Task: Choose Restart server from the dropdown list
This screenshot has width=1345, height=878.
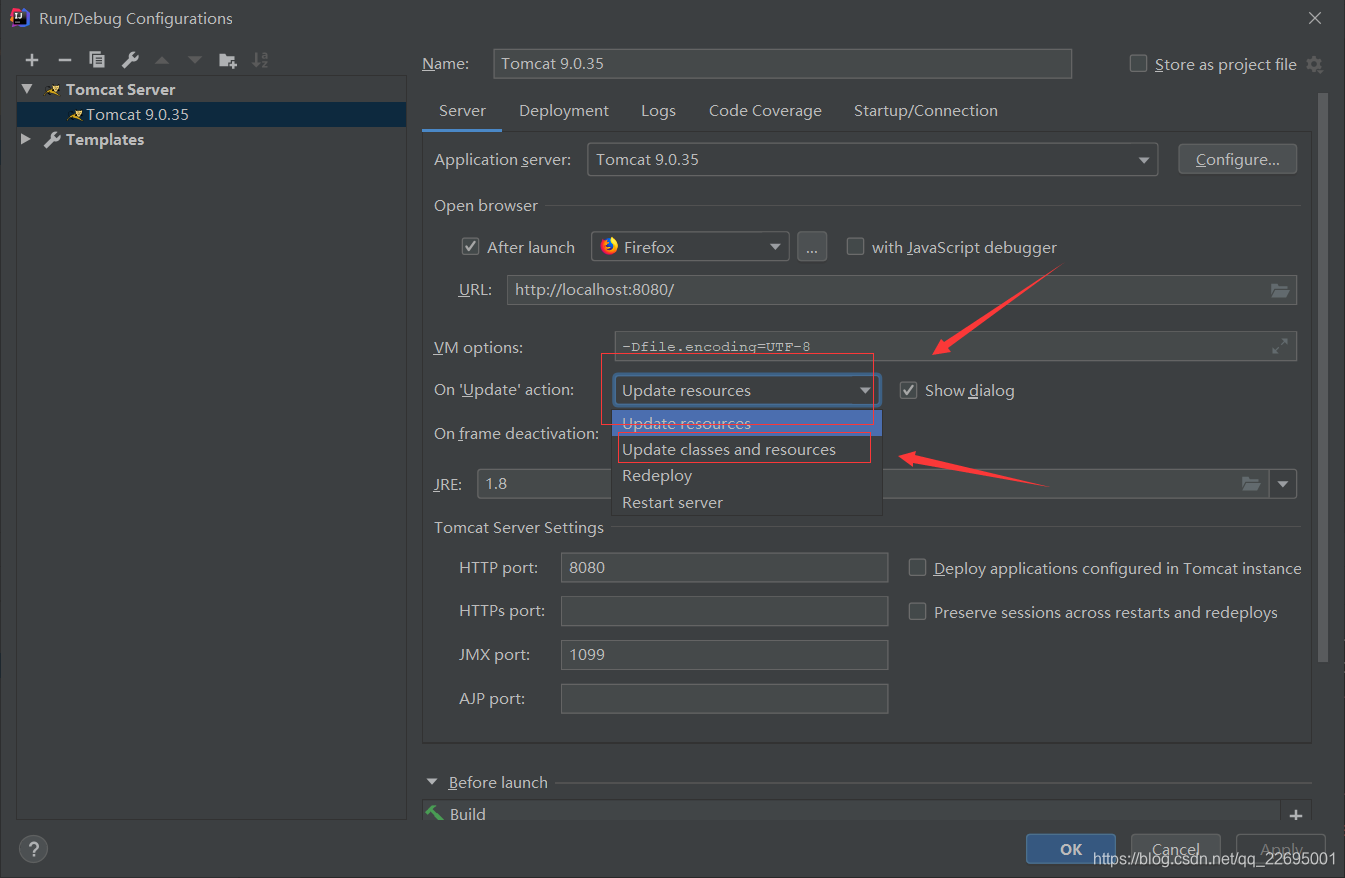Action: click(746, 502)
